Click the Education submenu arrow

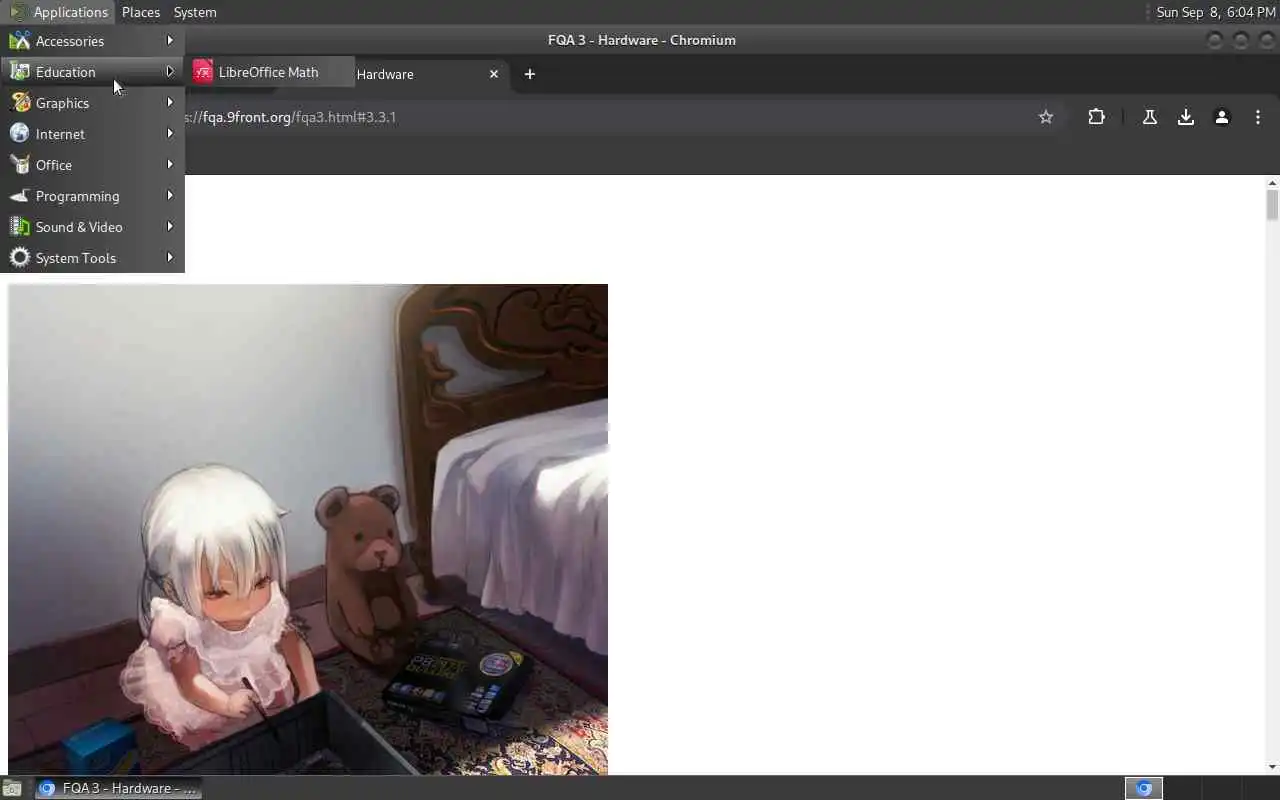(170, 72)
